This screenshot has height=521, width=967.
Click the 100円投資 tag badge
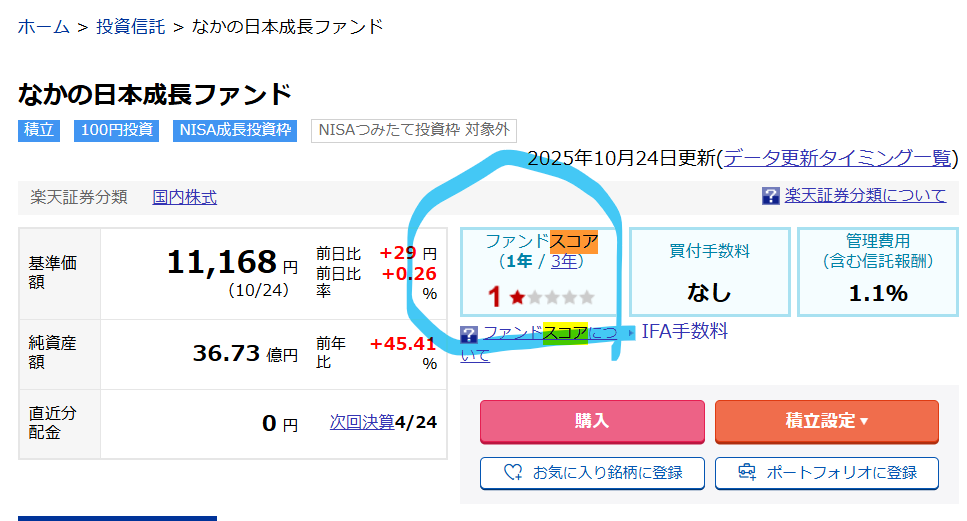(117, 130)
